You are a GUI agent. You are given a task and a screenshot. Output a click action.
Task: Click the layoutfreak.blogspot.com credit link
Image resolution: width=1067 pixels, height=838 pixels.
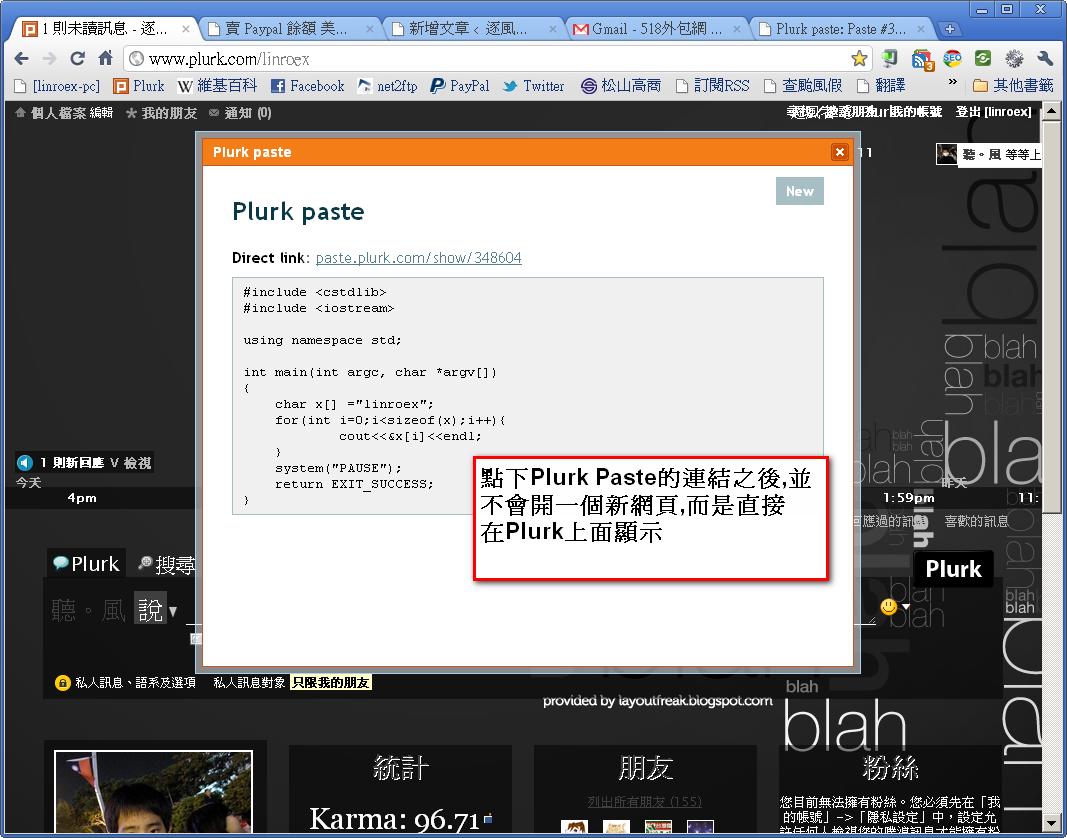[x=695, y=700]
